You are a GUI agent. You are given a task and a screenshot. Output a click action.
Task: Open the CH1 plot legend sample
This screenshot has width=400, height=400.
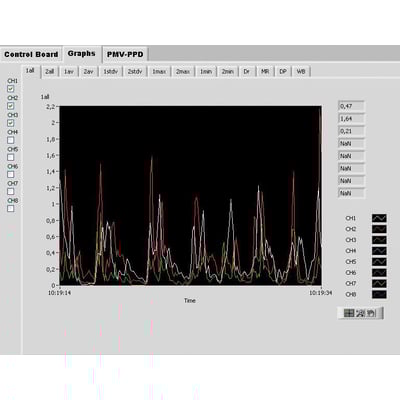(x=379, y=218)
